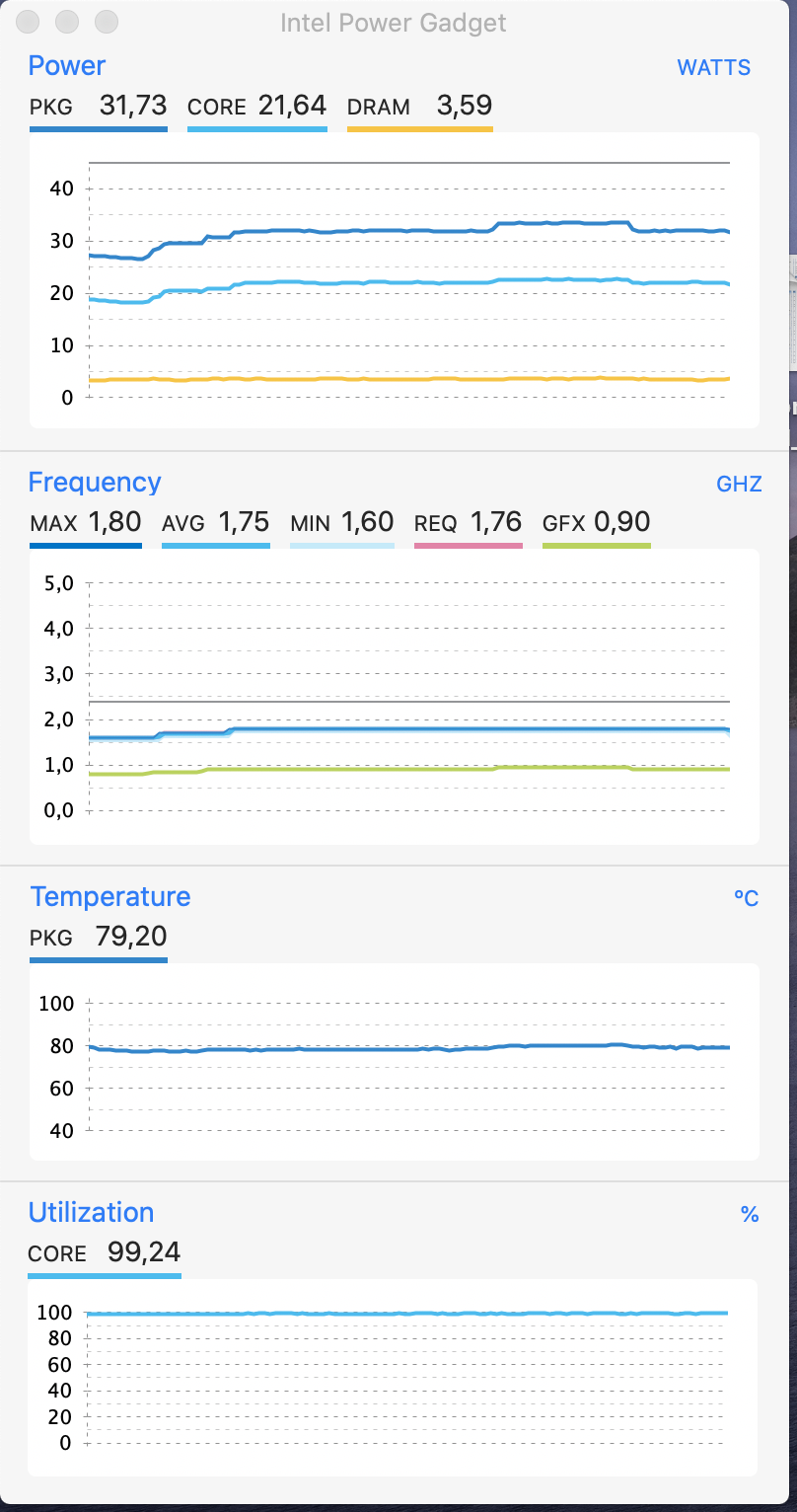The image size is (797, 1512).
Task: Click the Frequency section heading
Action: coord(94,483)
